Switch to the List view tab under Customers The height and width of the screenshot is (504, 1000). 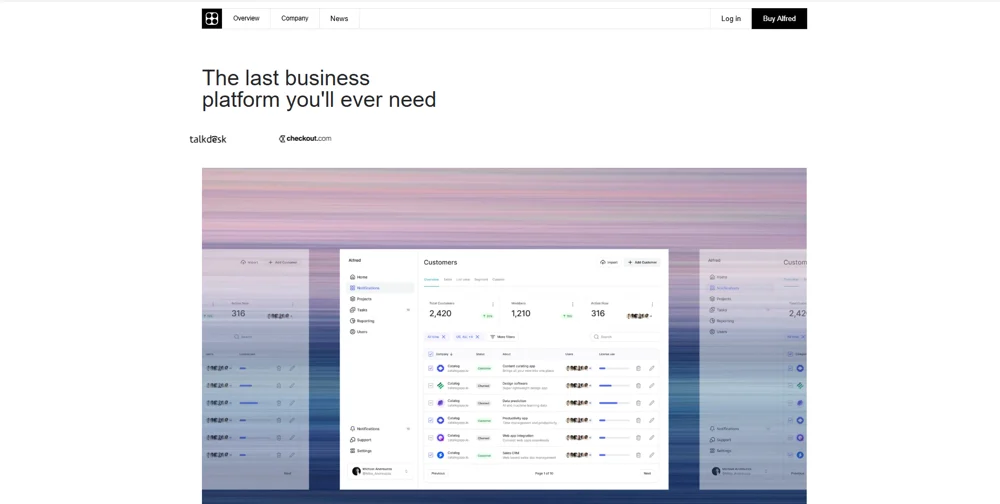[463, 279]
